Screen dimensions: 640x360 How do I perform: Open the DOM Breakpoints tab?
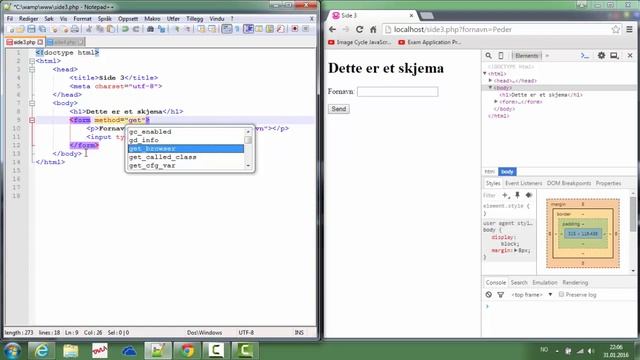(x=569, y=183)
